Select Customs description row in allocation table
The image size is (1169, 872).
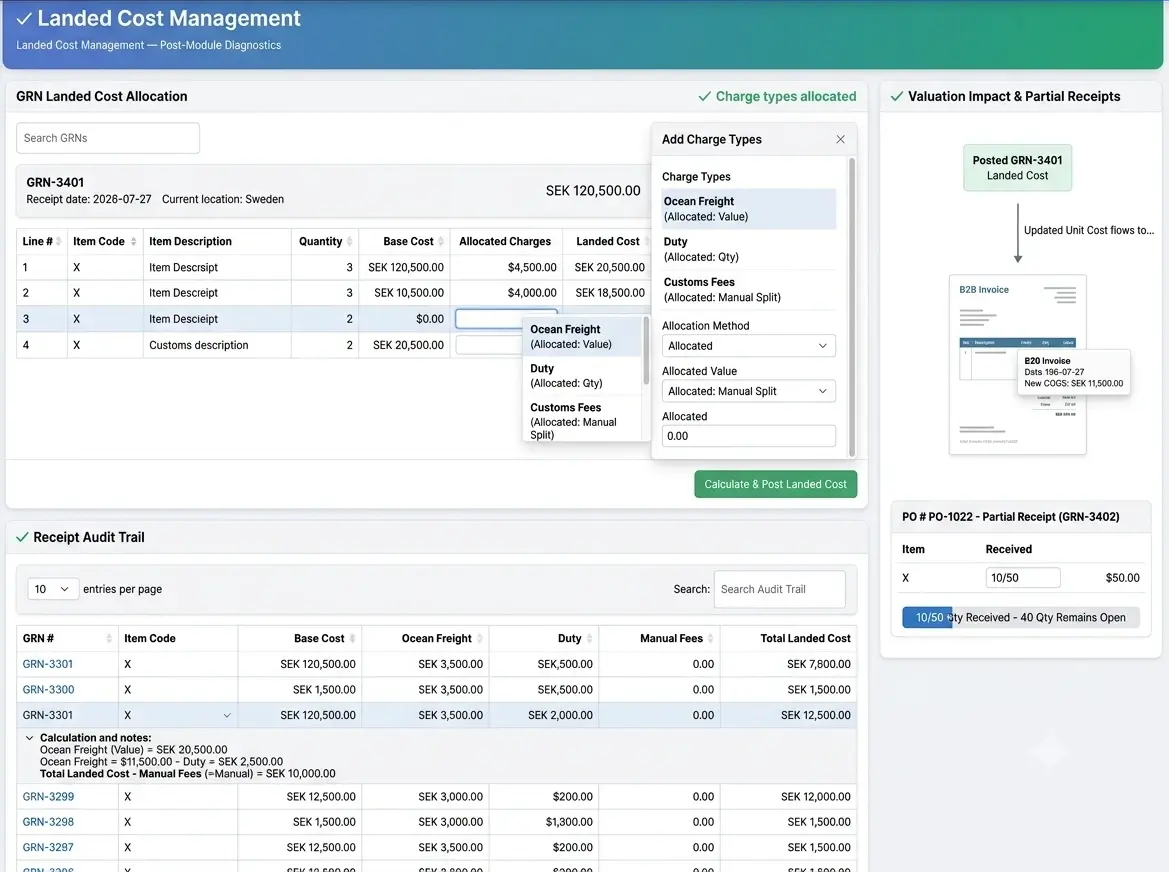(x=332, y=345)
